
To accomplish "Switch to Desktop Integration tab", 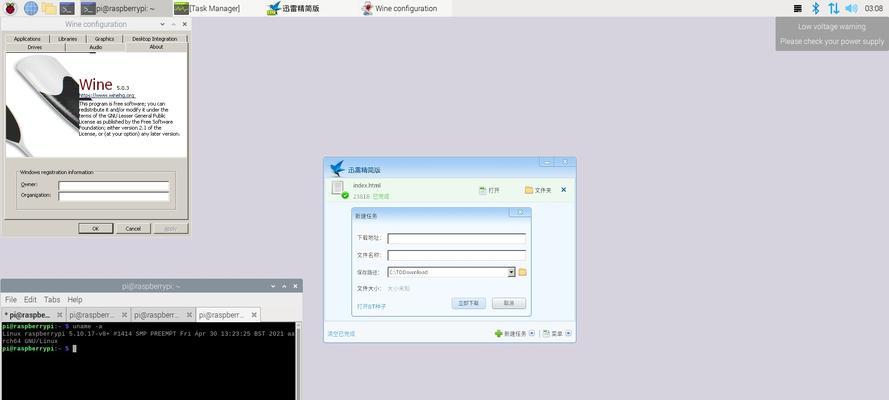I will (155, 39).
